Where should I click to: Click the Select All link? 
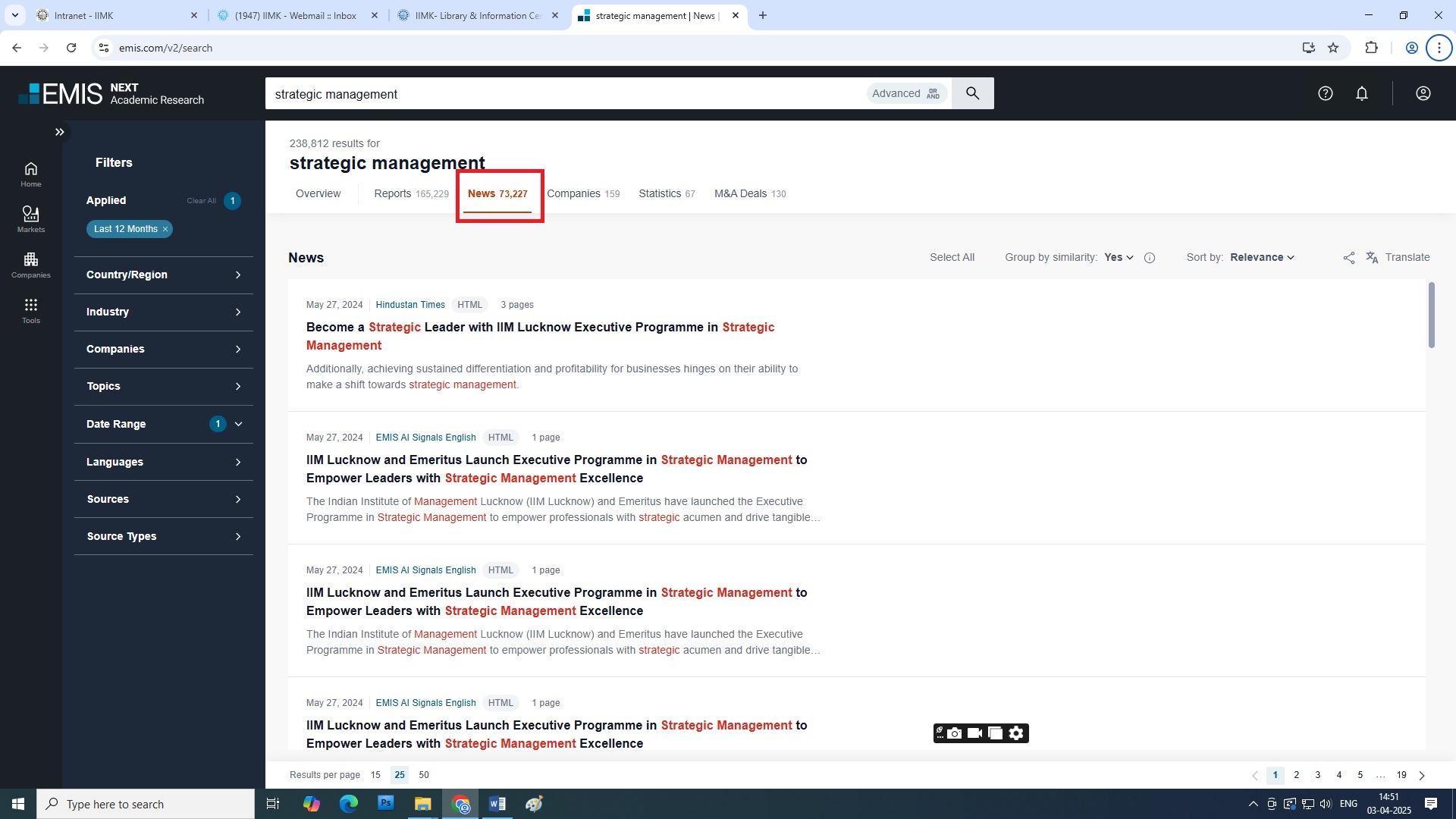952,258
